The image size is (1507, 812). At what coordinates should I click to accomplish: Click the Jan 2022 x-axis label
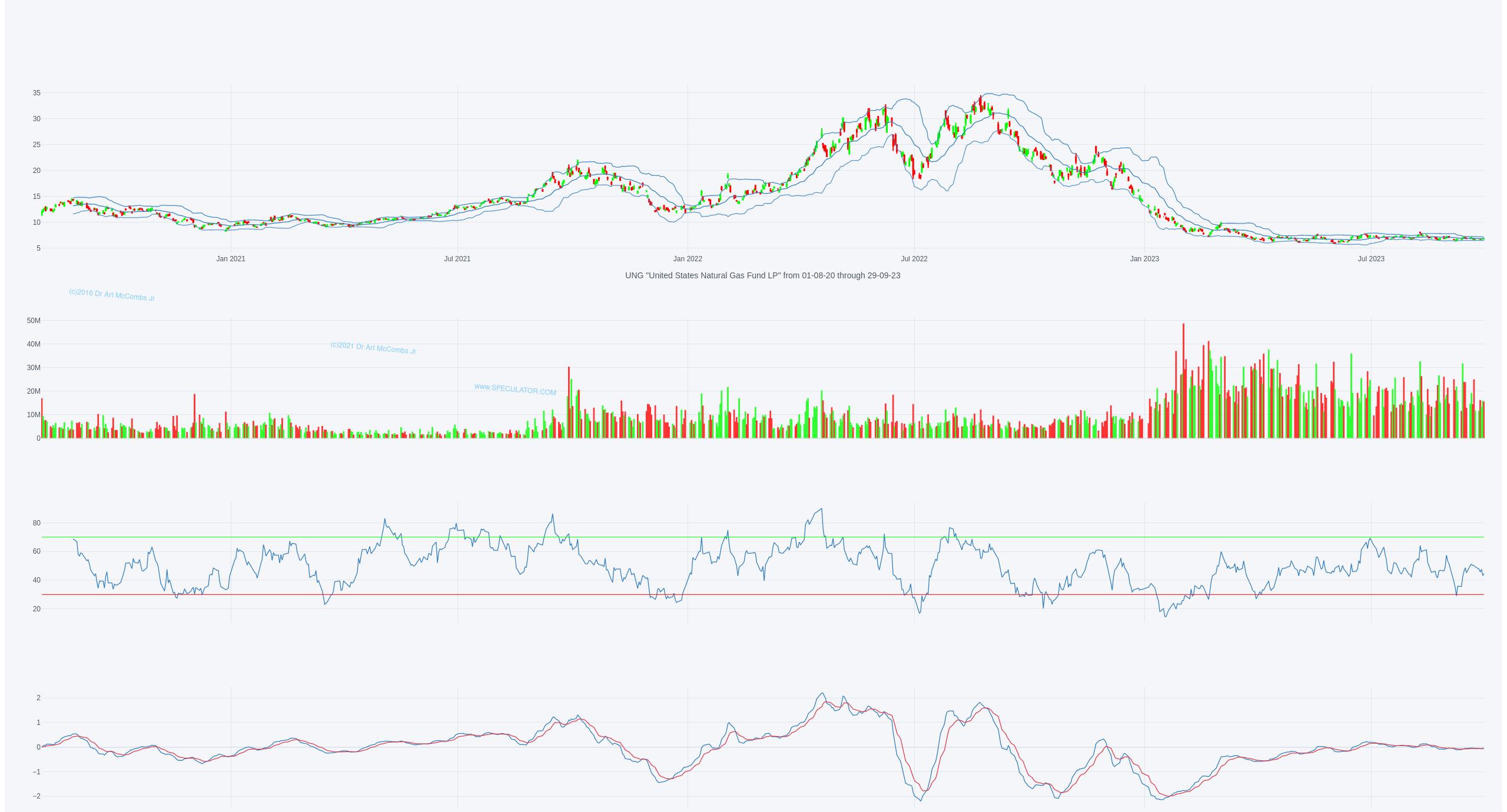[x=688, y=259]
